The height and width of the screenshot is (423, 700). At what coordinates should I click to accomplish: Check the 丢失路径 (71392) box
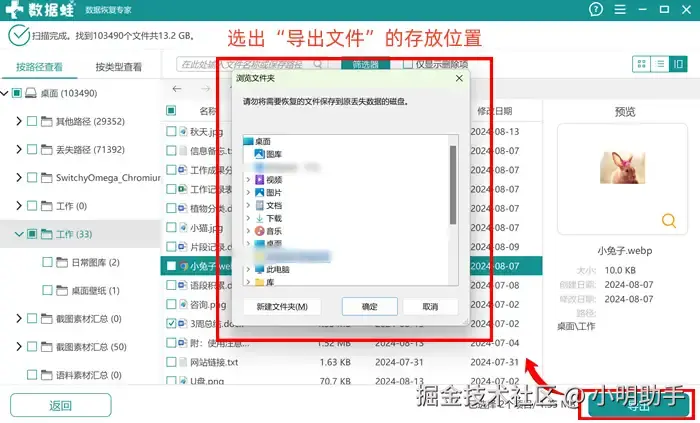pos(32,149)
